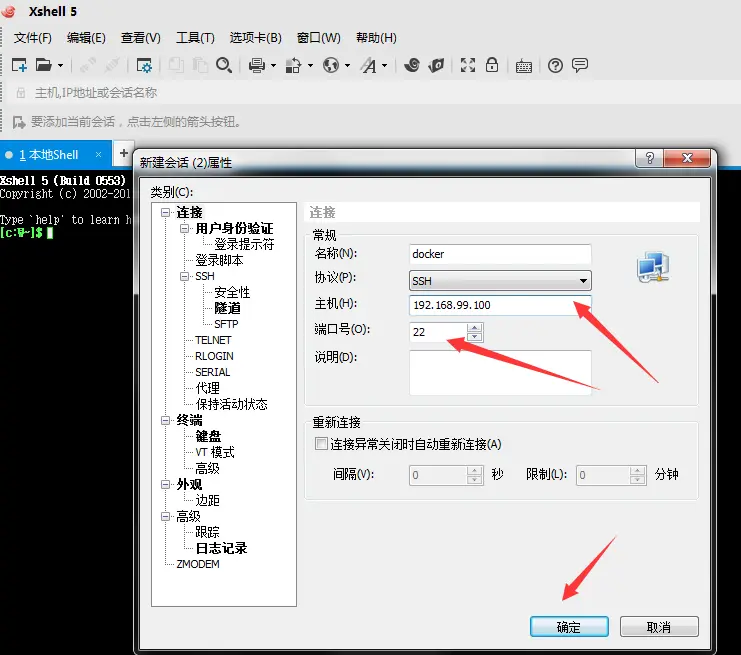
Task: Select 登录提示符 in category tree
Action: [x=244, y=244]
